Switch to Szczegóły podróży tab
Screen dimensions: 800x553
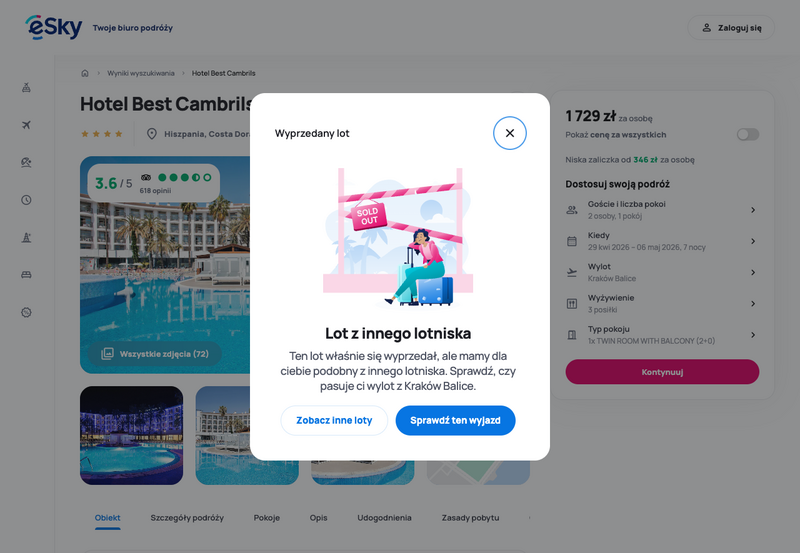(187, 518)
